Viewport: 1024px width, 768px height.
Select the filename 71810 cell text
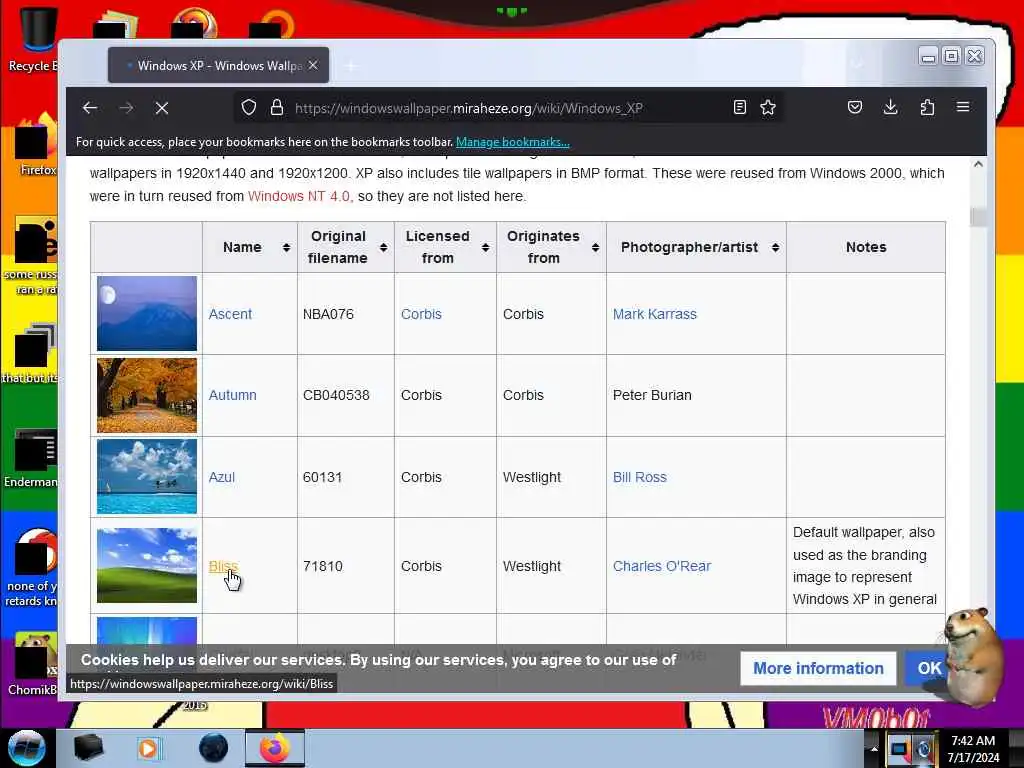click(x=322, y=566)
